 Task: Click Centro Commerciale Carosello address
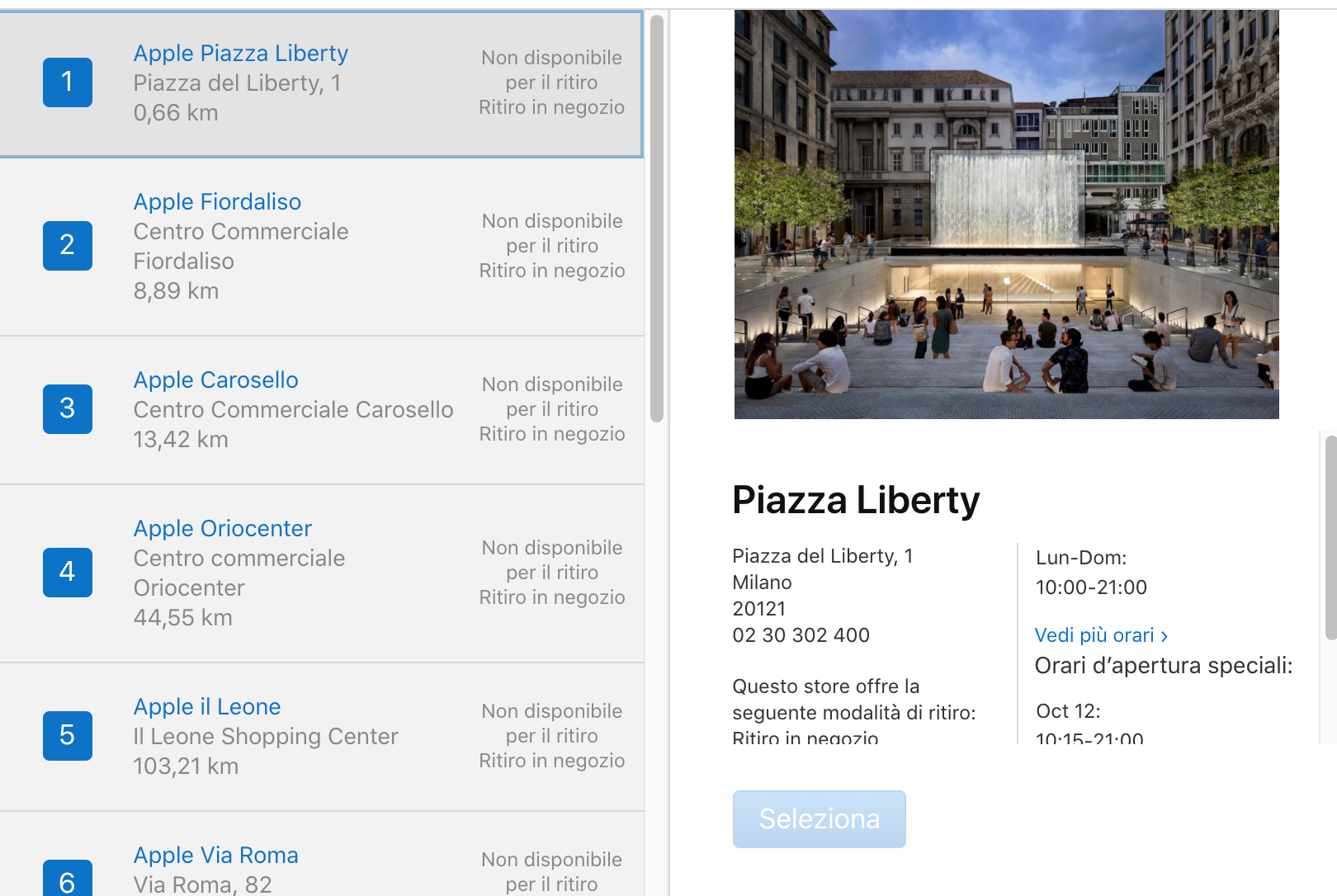294,410
